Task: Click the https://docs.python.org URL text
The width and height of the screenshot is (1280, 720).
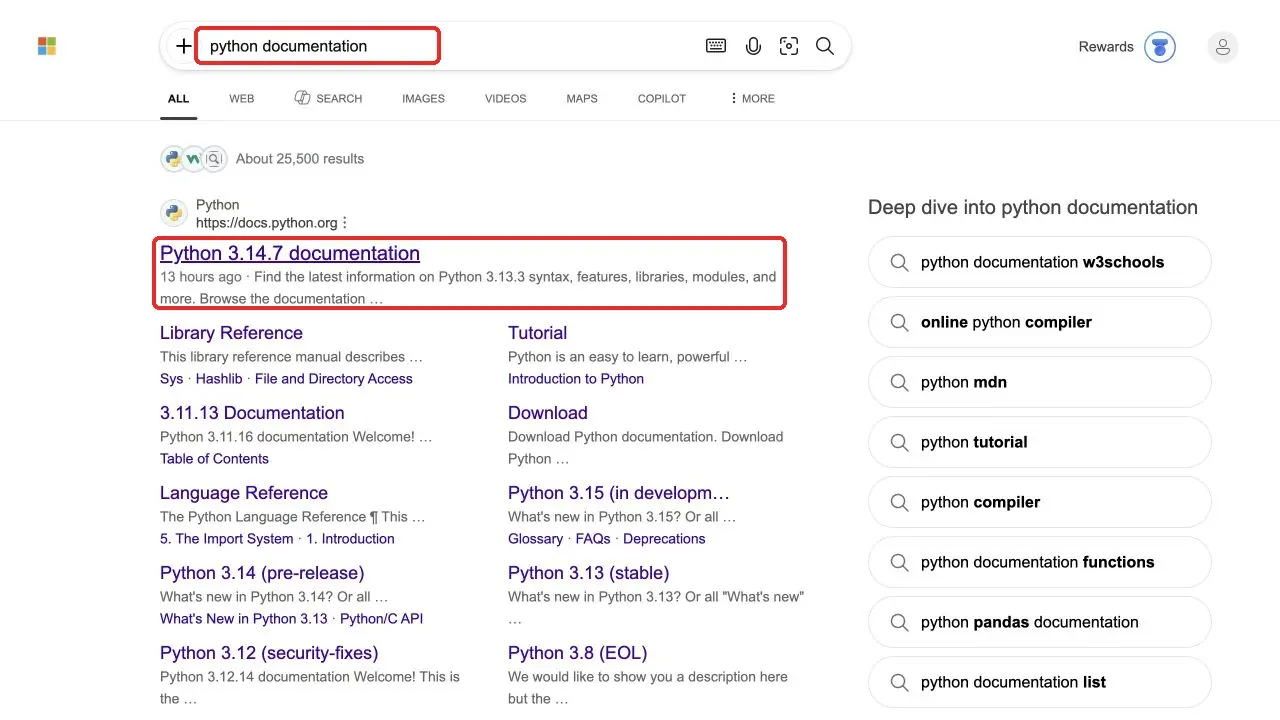Action: coord(267,223)
